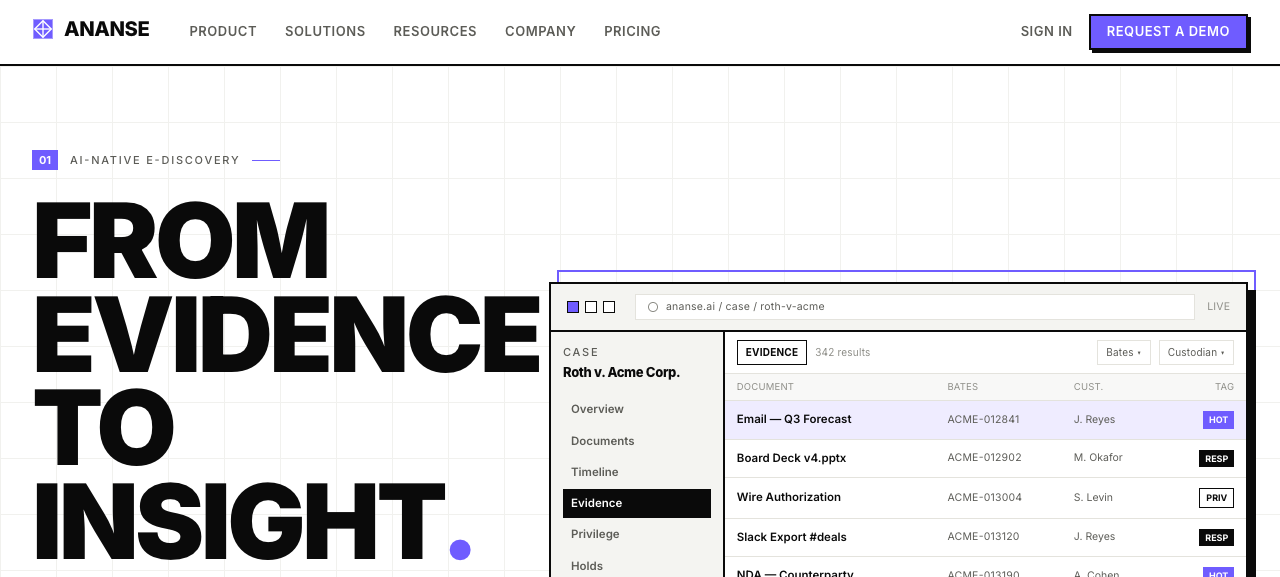Click the CUST. column header

click(x=1088, y=387)
